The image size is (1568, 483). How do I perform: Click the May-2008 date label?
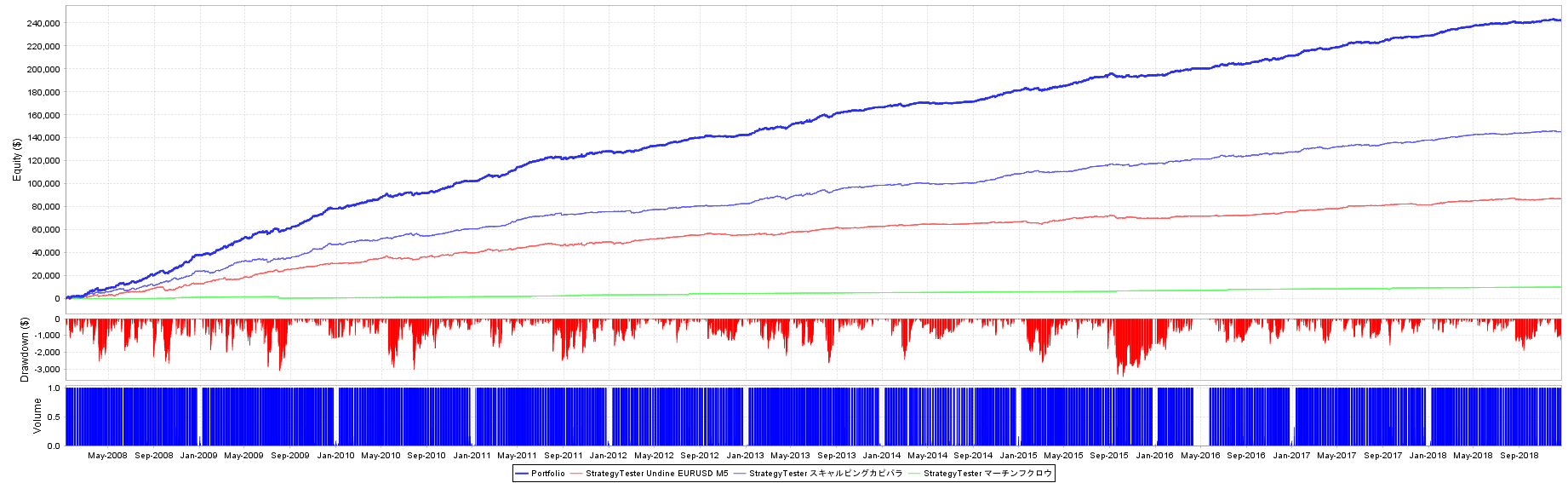107,455
